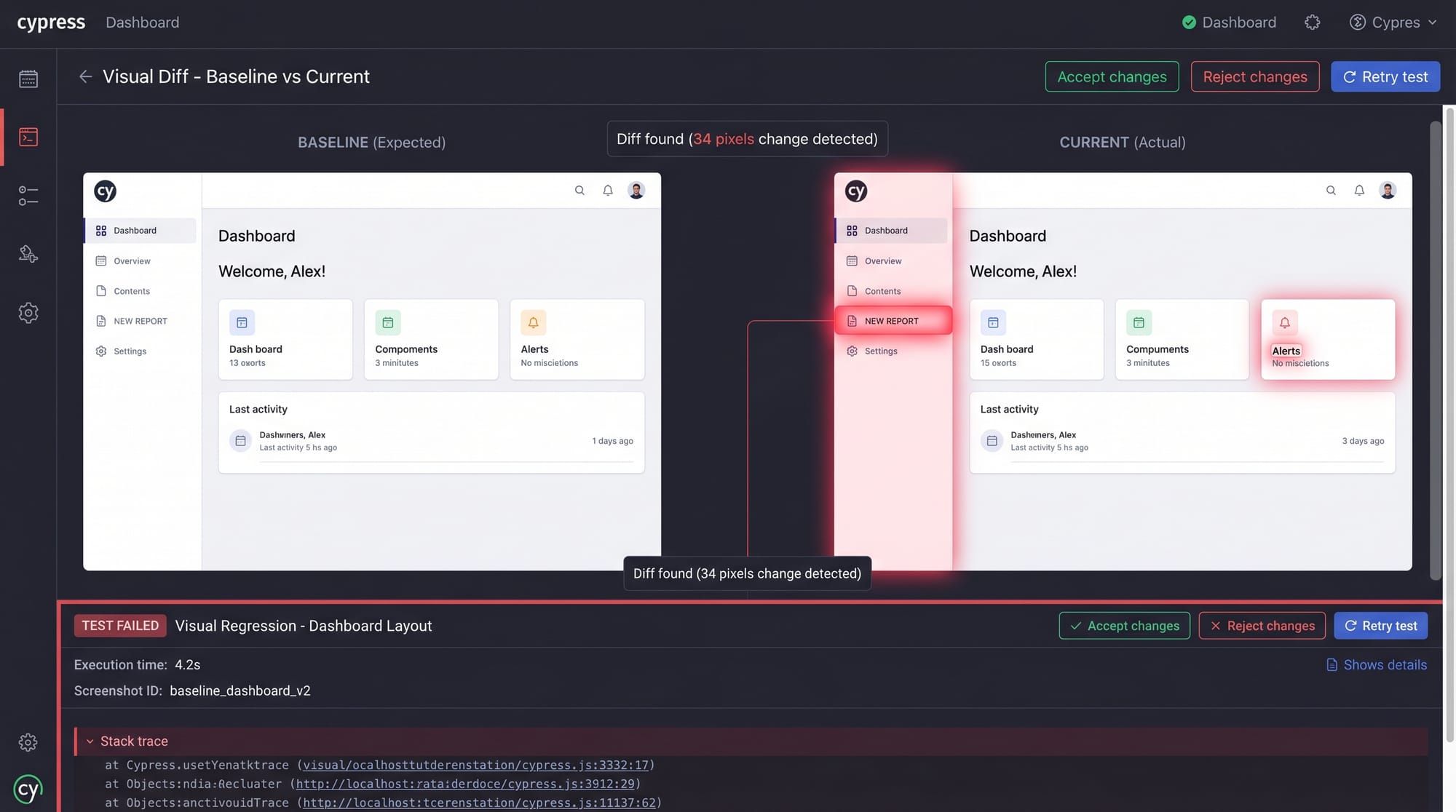Click Retry test button in top toolbar
This screenshot has width=1456, height=812.
coord(1385,76)
